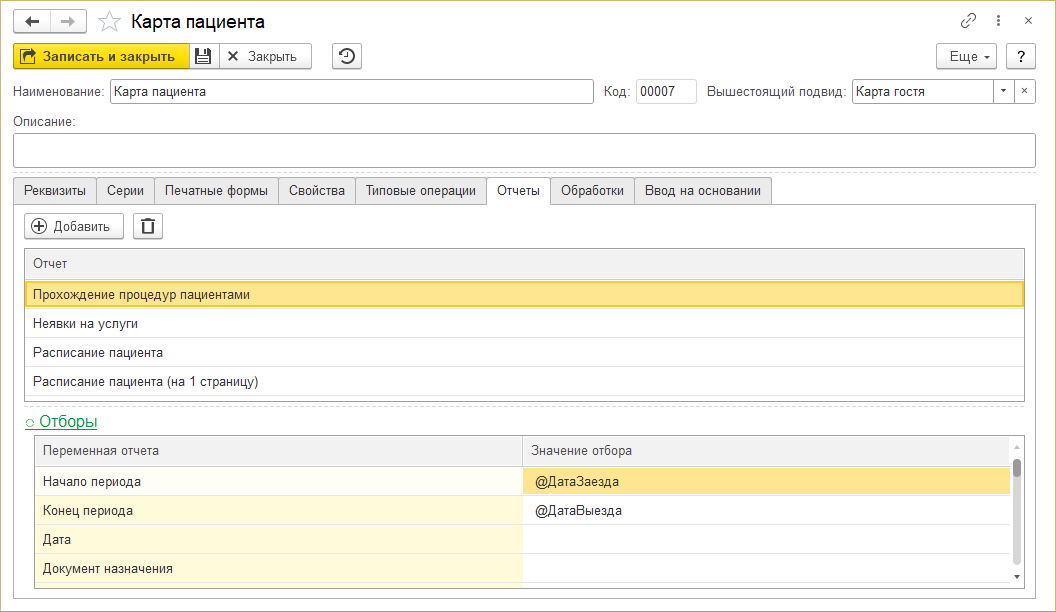Screen dimensions: 1056x612
Task: Open the Еще dropdown menu
Action: [x=966, y=56]
